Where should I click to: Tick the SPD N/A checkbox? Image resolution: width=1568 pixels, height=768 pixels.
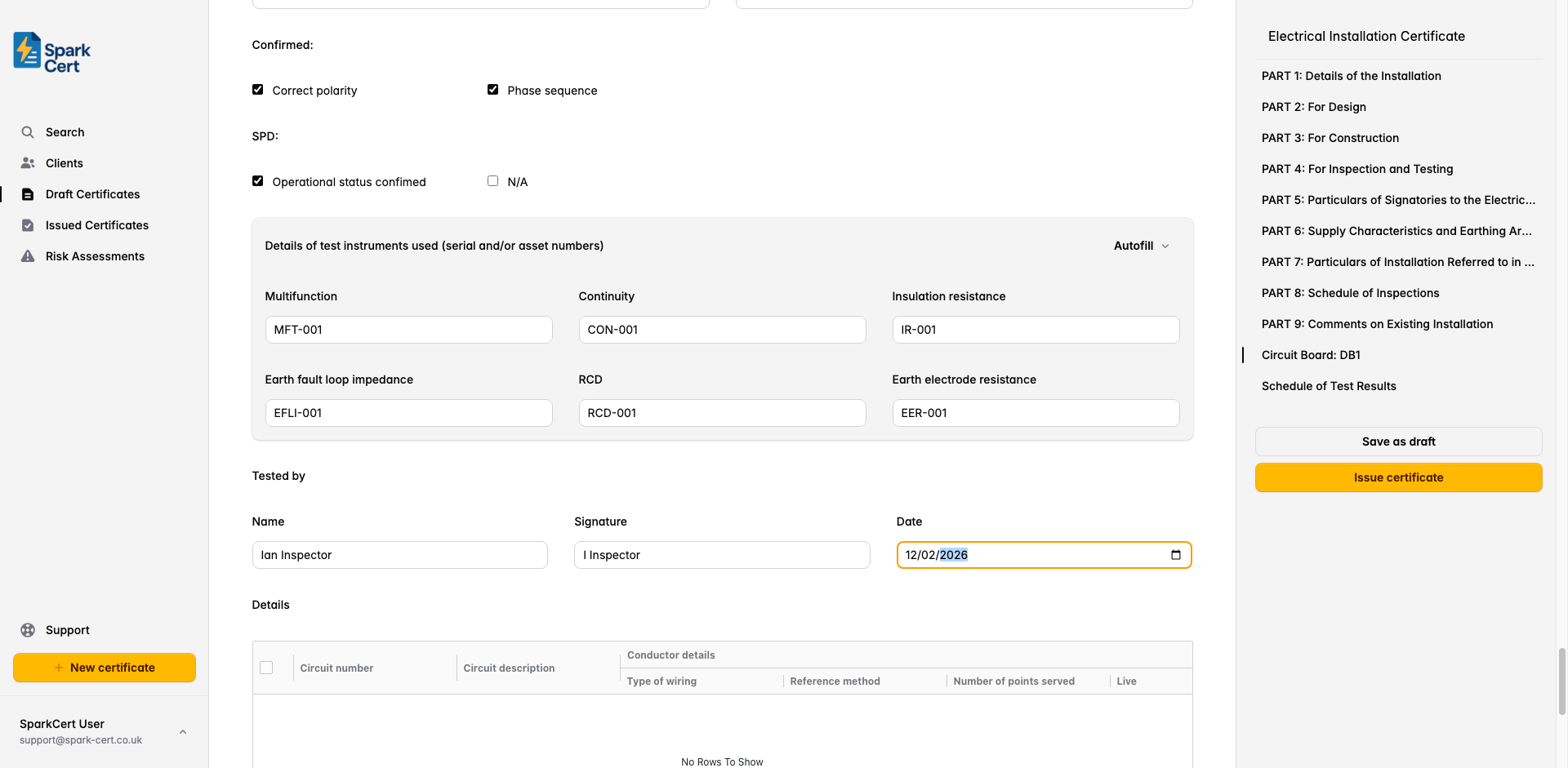click(x=492, y=181)
